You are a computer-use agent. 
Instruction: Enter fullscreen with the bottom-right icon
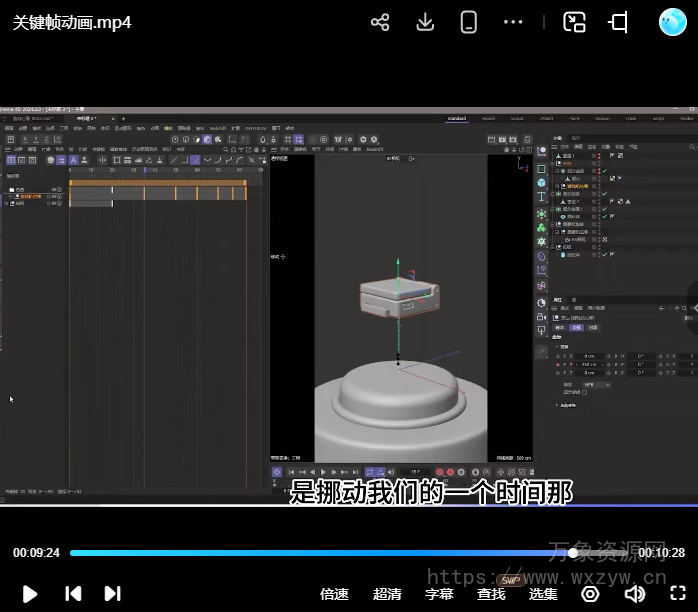point(677,593)
